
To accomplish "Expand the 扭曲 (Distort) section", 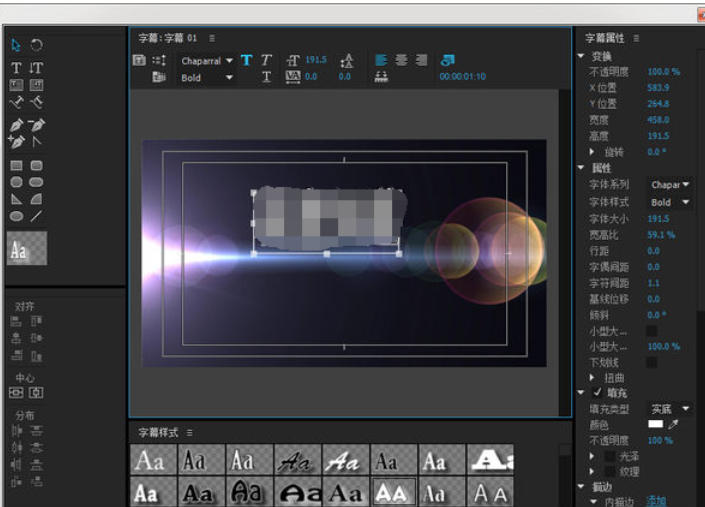I will click(x=593, y=378).
